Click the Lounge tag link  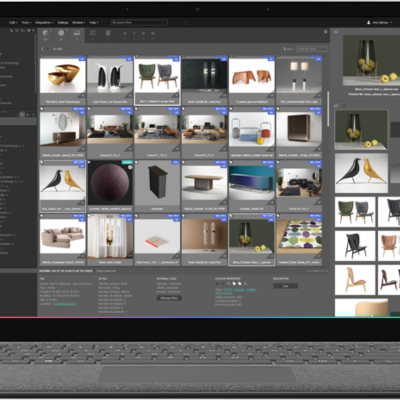[239, 290]
